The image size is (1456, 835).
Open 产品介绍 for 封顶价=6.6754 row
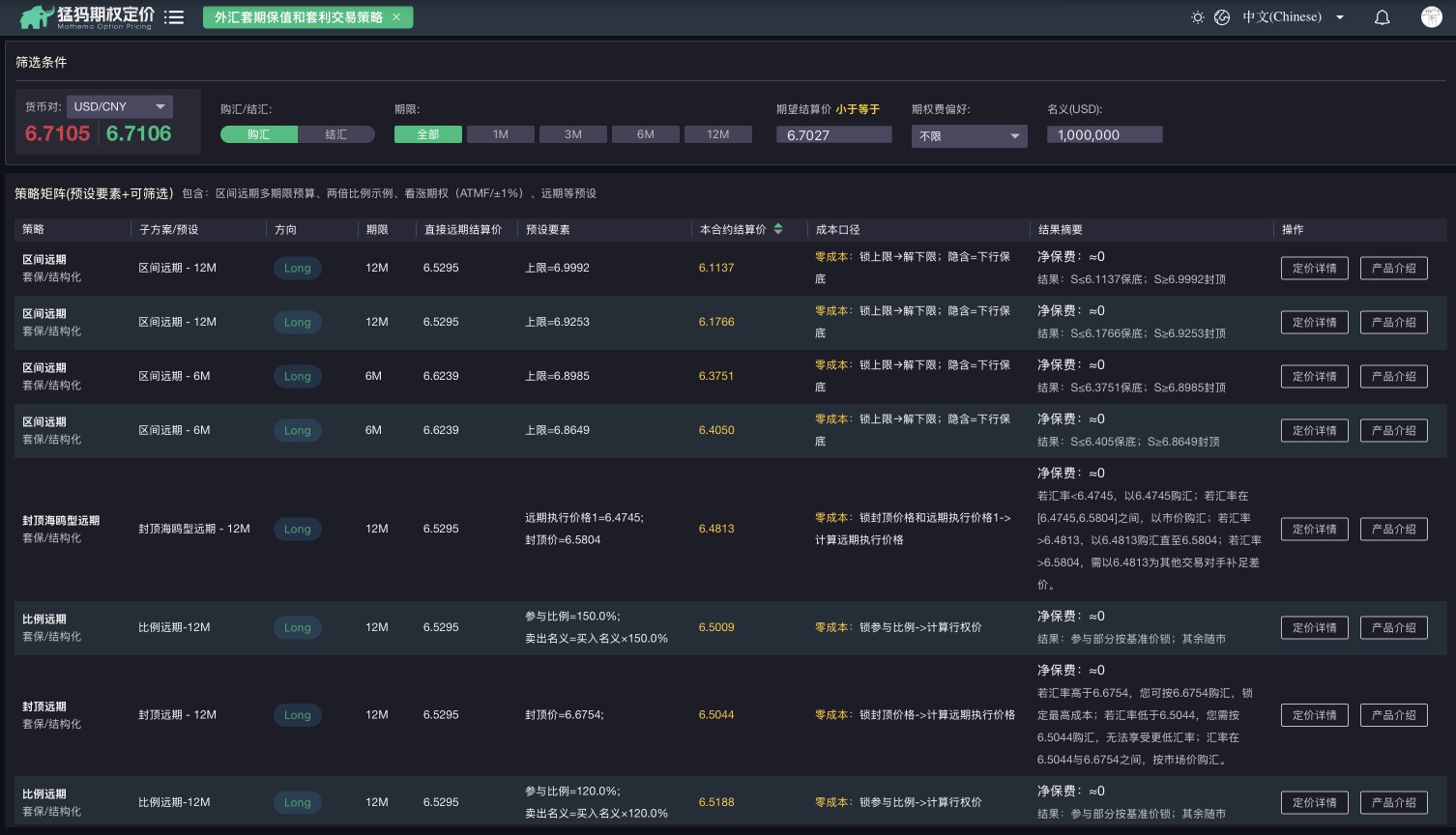click(x=1394, y=715)
